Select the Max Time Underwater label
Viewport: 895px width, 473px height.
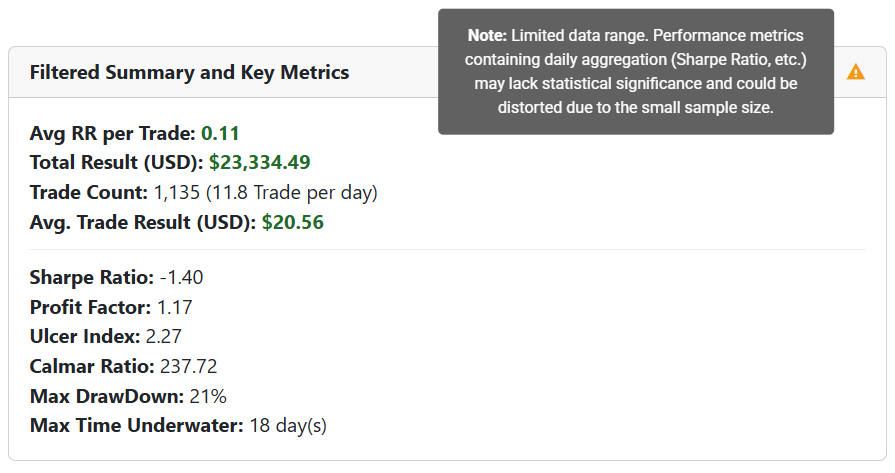136,426
